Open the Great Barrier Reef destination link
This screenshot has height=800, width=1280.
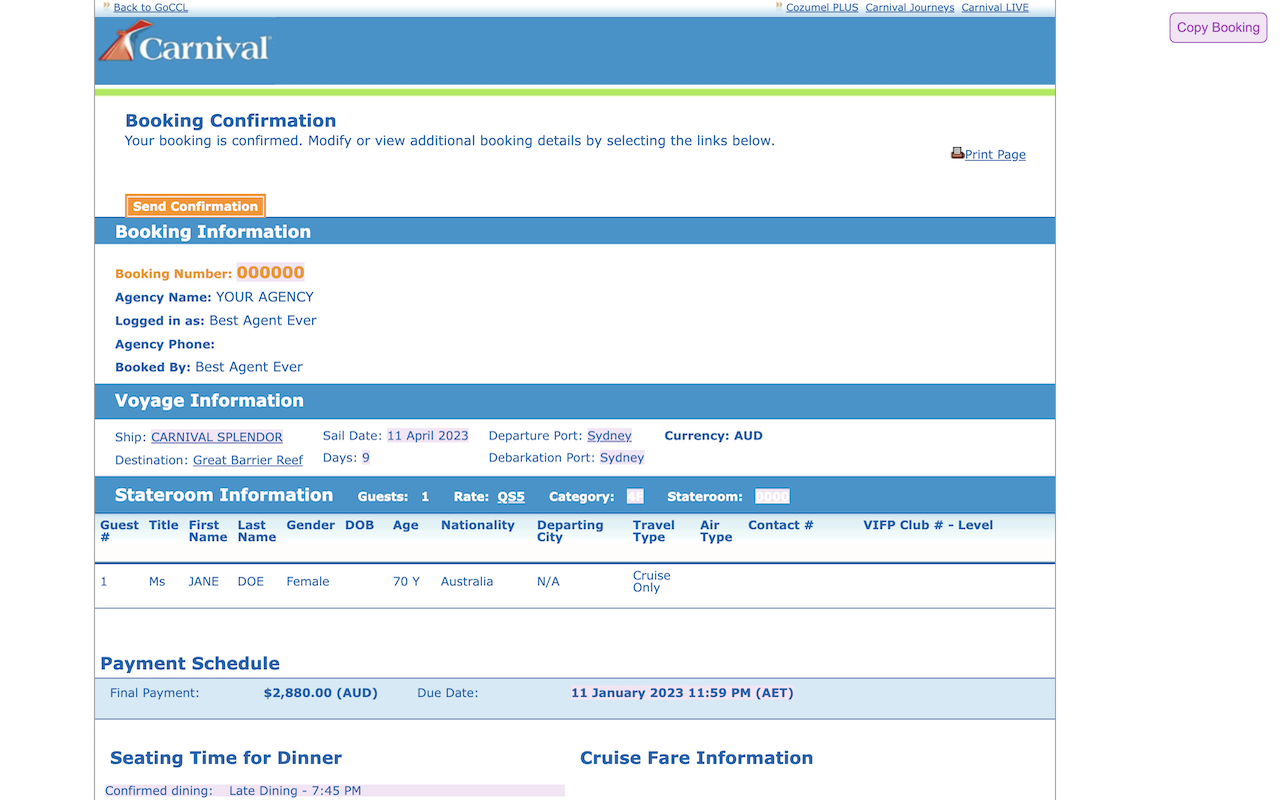(248, 460)
